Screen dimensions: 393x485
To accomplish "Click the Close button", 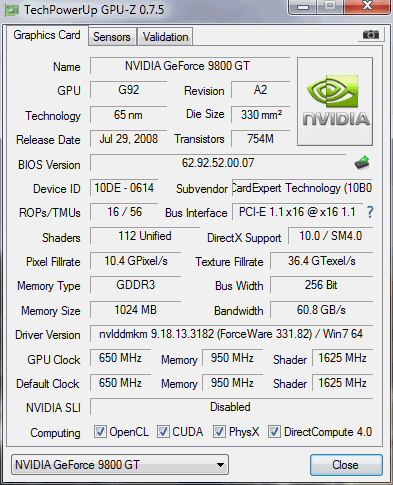I will point(346,465).
